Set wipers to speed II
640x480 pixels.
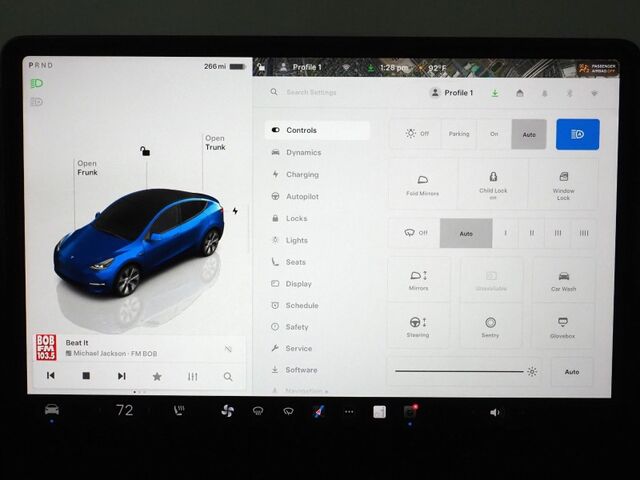tap(531, 233)
